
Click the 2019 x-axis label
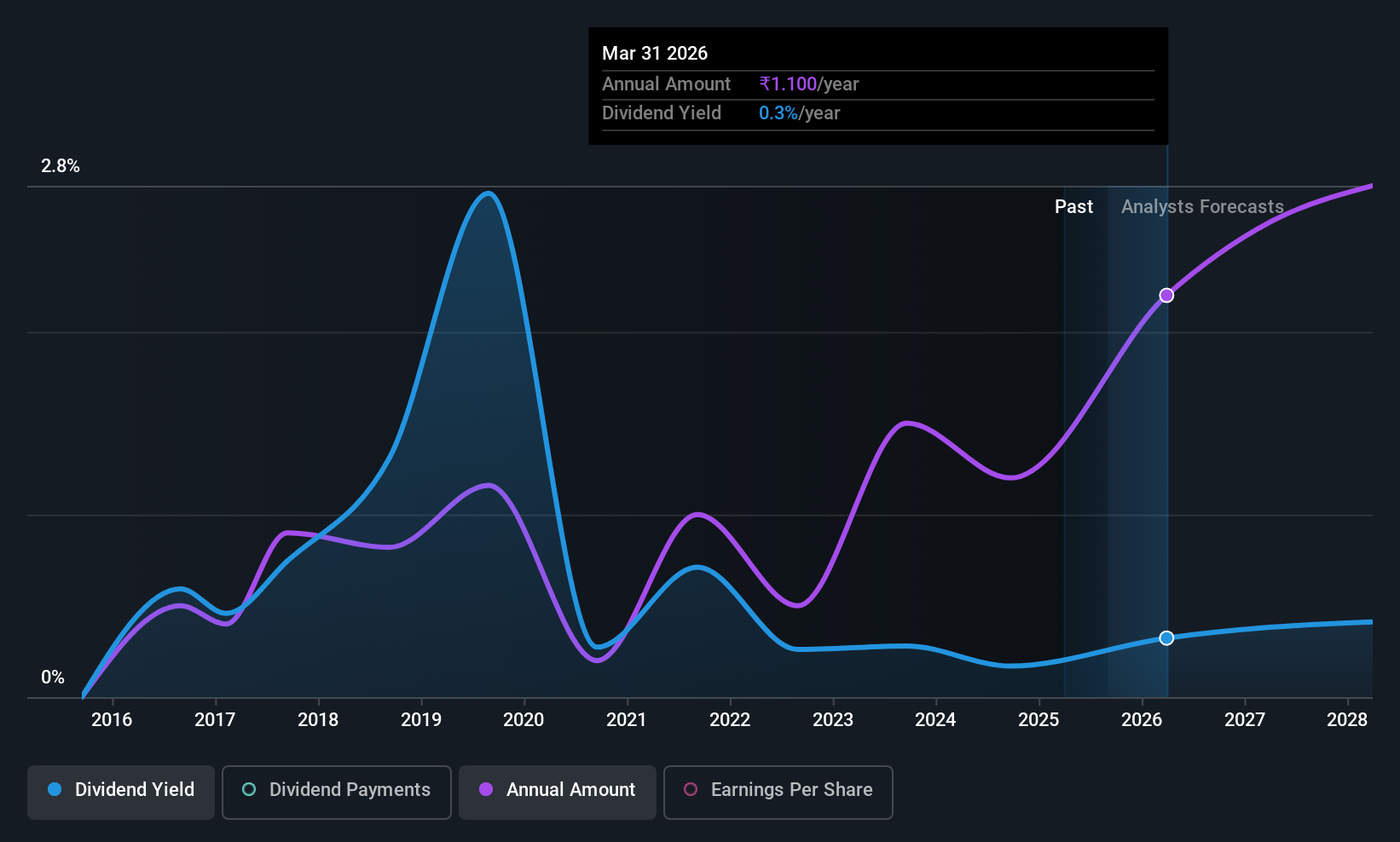pos(421,720)
